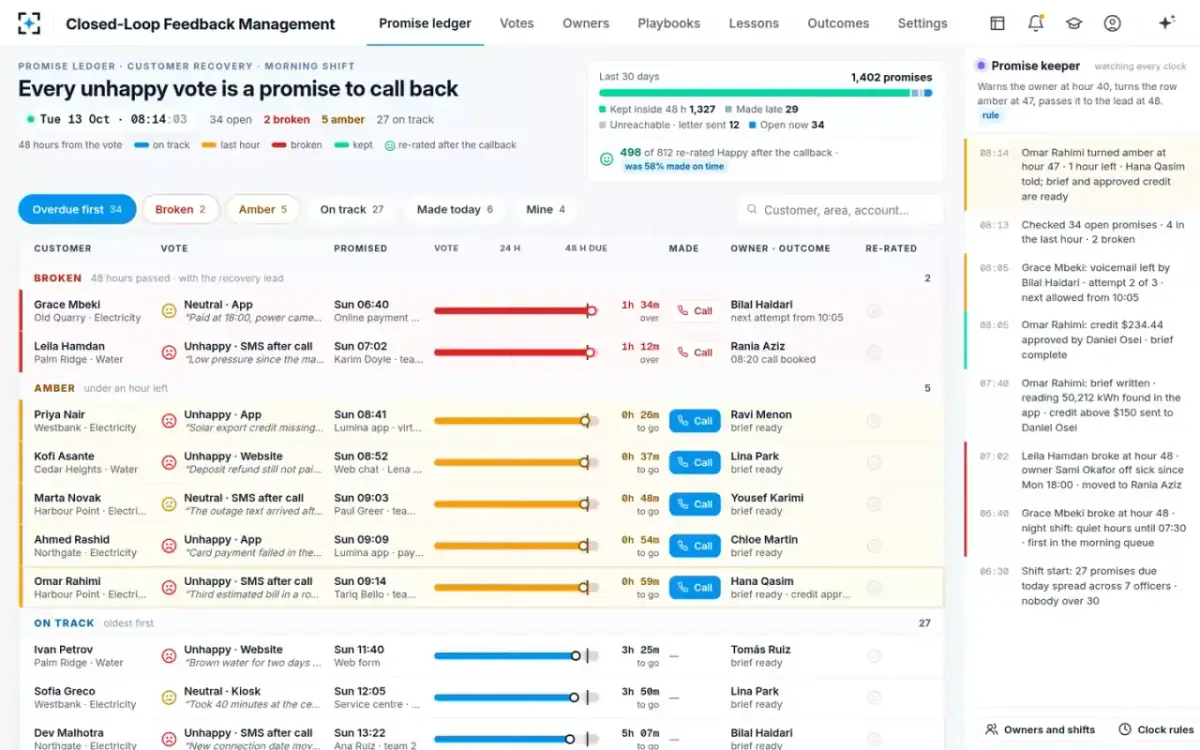1200x750 pixels.
Task: Click the purple Promise keeper dot
Action: pyautogui.click(x=981, y=66)
